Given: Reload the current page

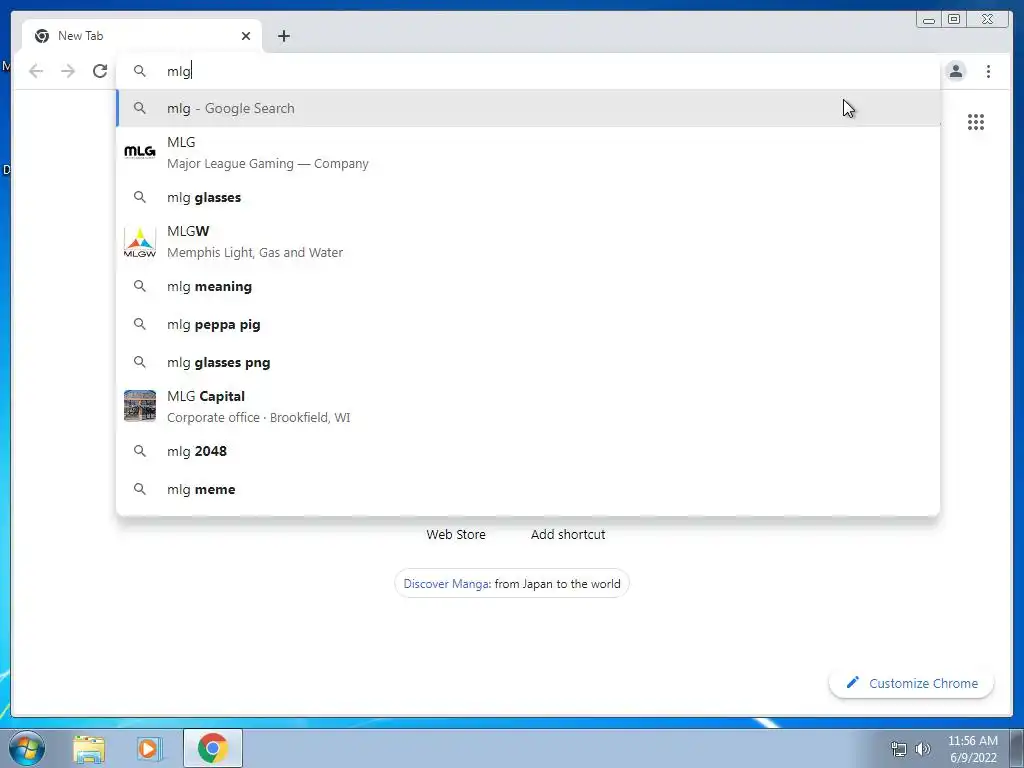Looking at the screenshot, I should click(100, 71).
